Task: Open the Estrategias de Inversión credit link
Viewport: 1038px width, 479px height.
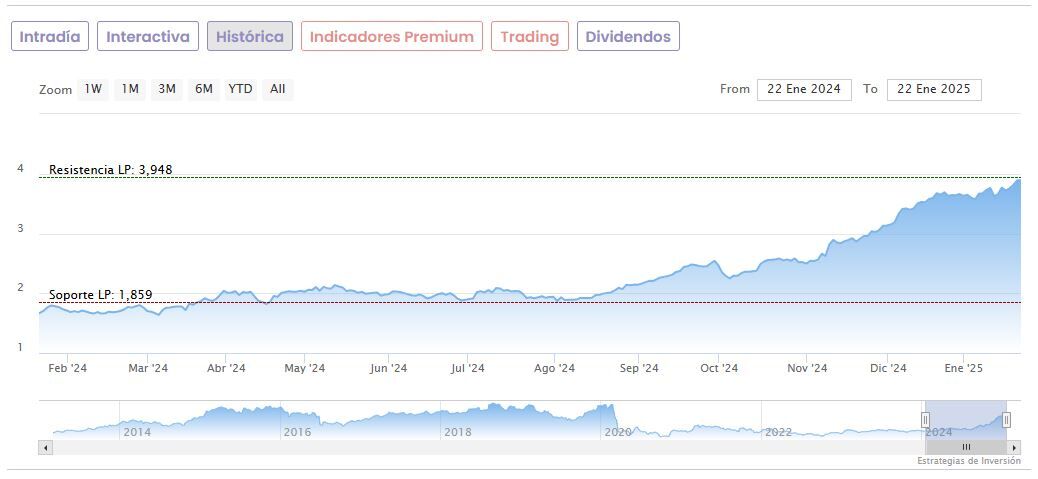Action: point(968,461)
